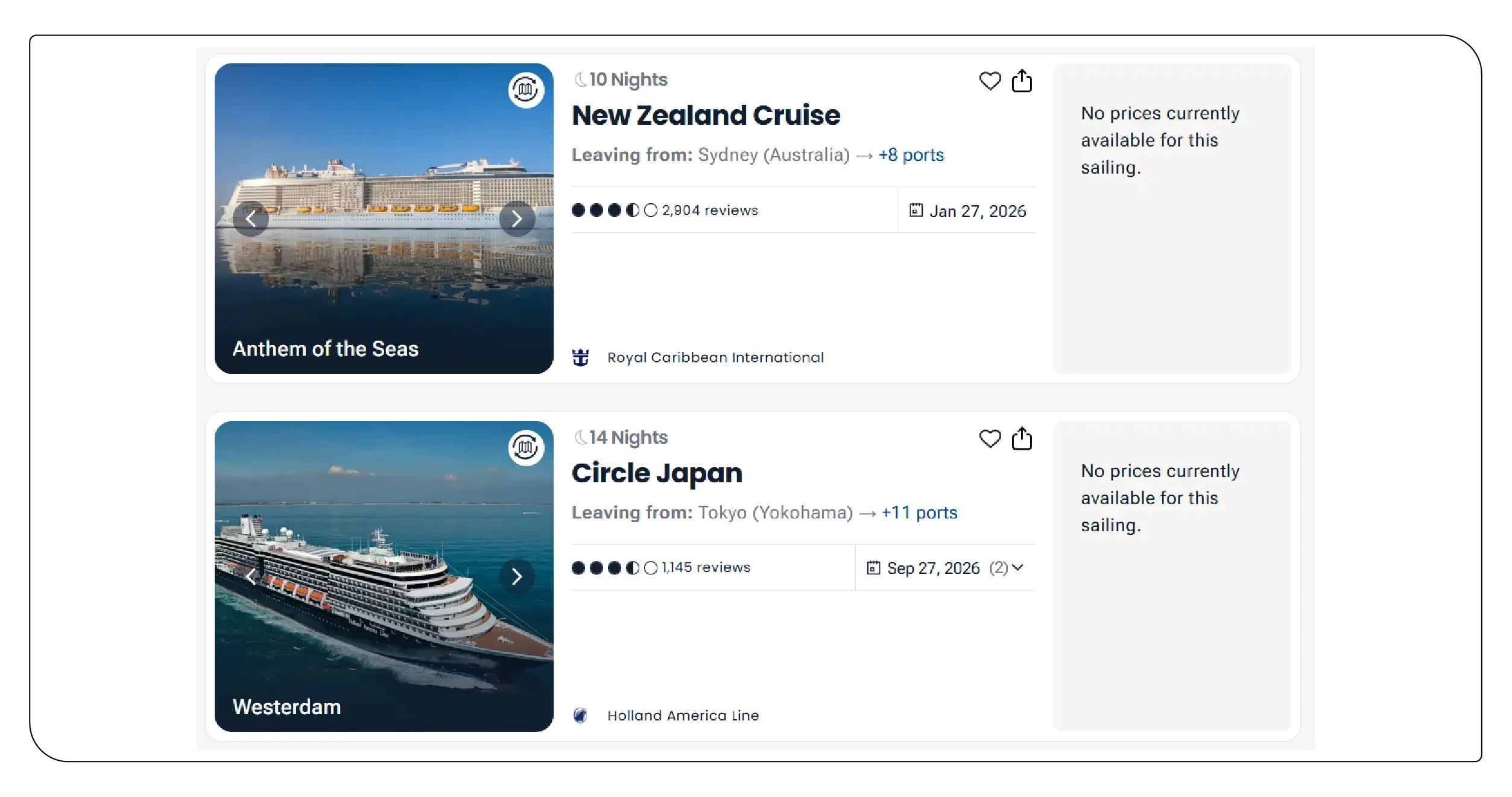The height and width of the screenshot is (797, 1512).
Task: Show previous photo of Anthem of the Seas
Action: click(x=251, y=219)
